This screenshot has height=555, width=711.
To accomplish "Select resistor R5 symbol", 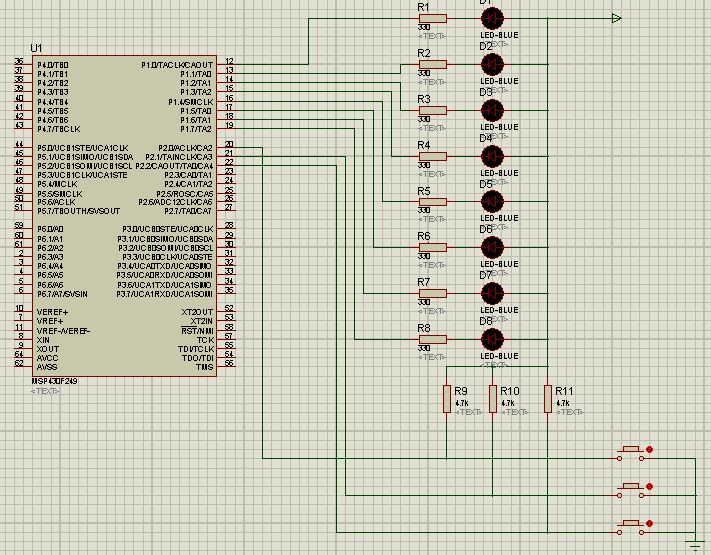I will click(433, 202).
